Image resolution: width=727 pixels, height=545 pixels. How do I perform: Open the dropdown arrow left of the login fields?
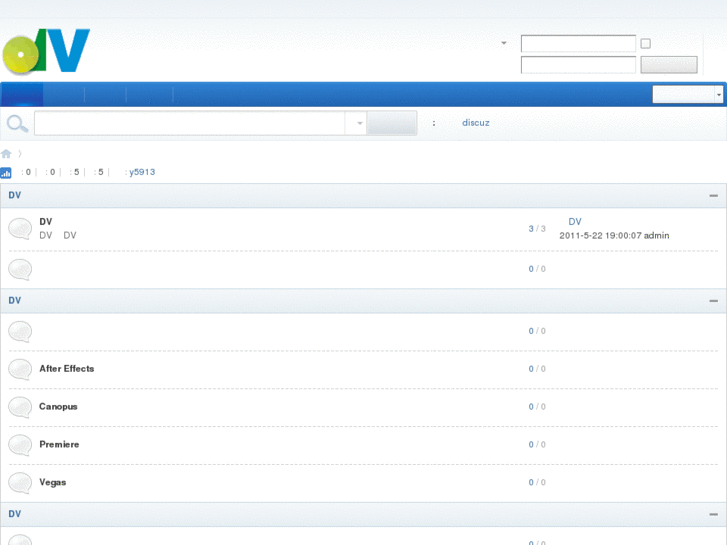[x=504, y=43]
